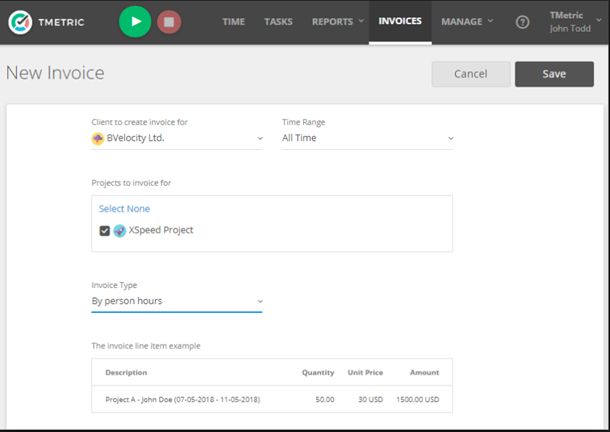Click the New Invoice page heading
Screen dimensions: 610x432
tap(55, 73)
